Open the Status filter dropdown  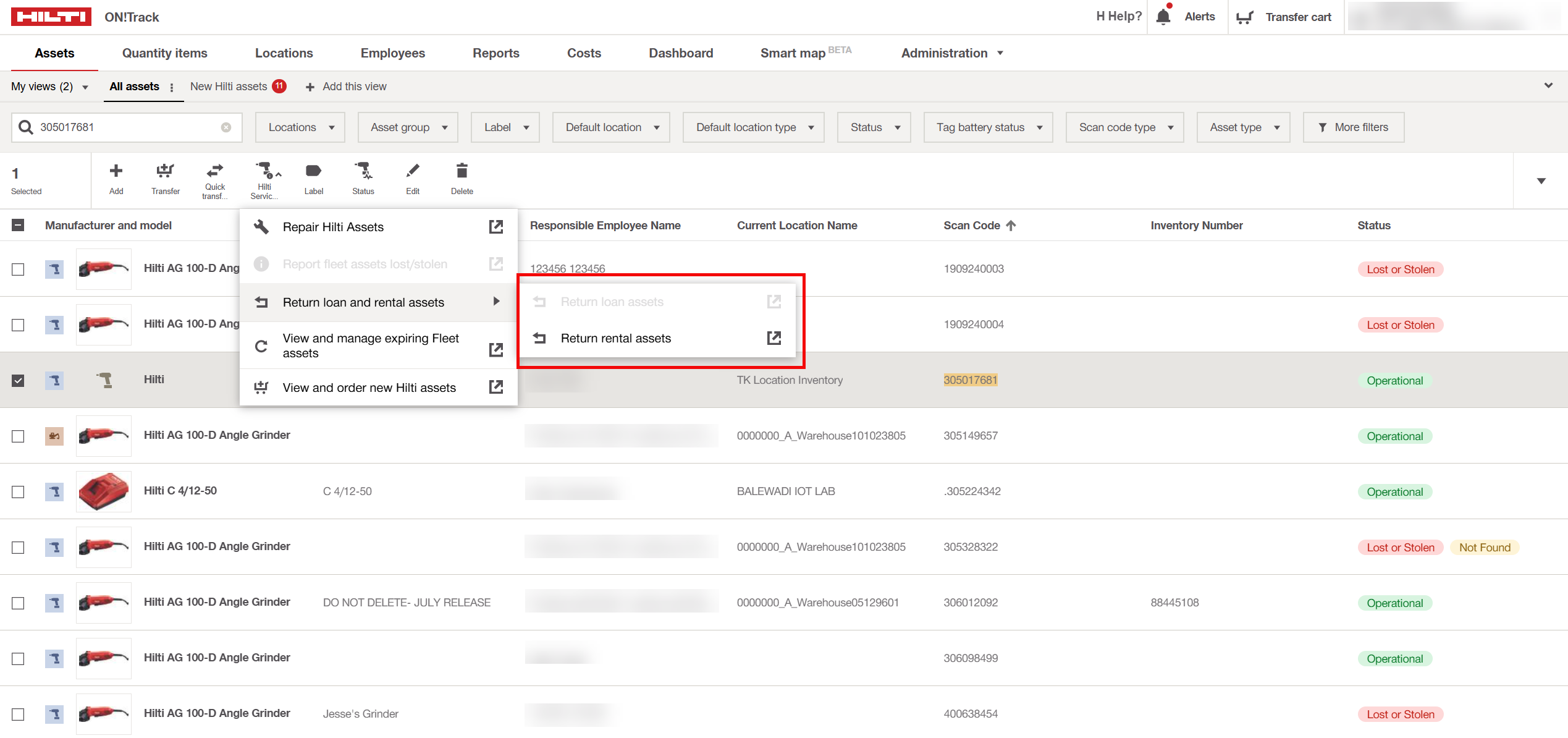pos(874,127)
